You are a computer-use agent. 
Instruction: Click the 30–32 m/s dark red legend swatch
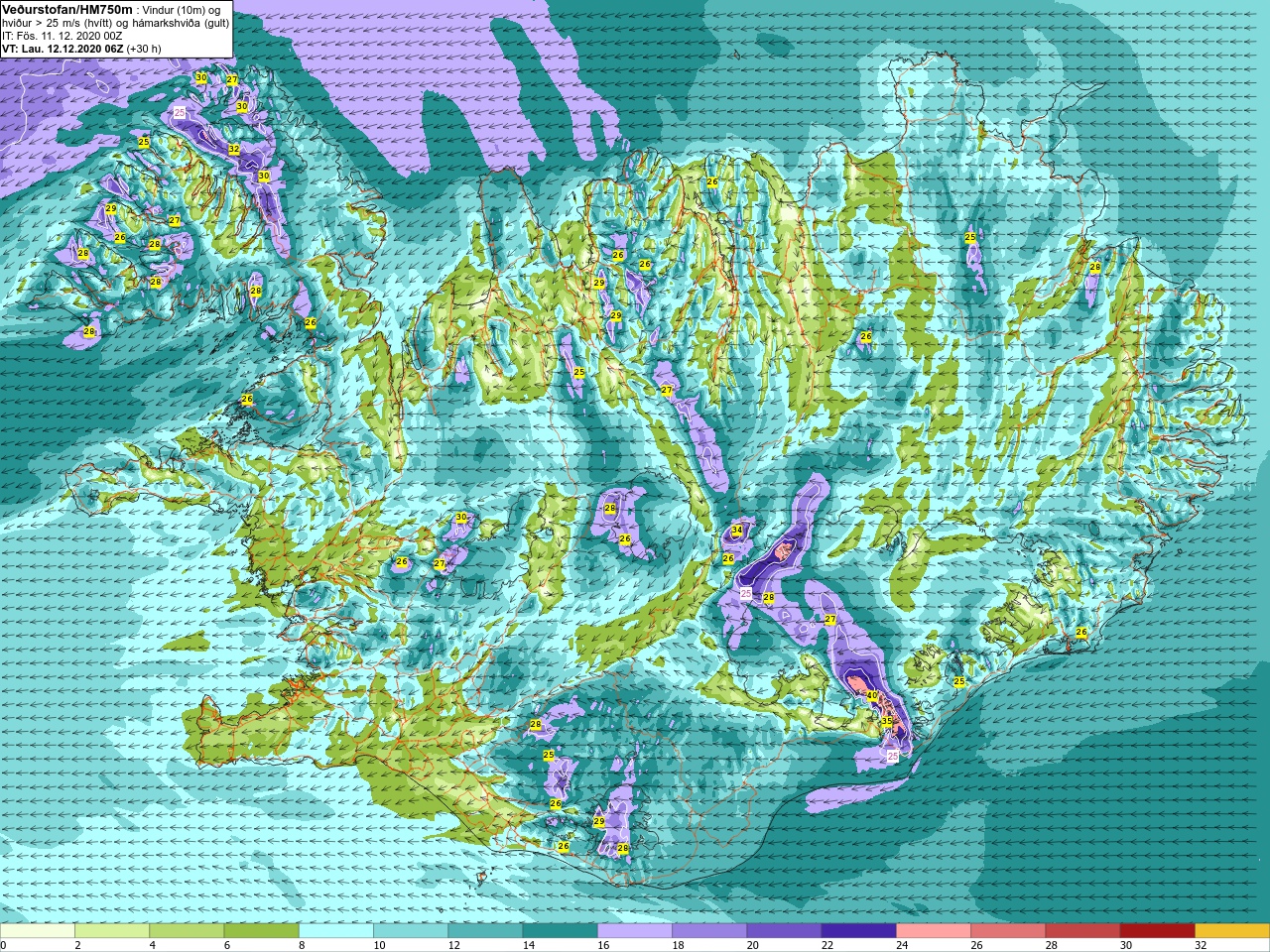(1157, 931)
